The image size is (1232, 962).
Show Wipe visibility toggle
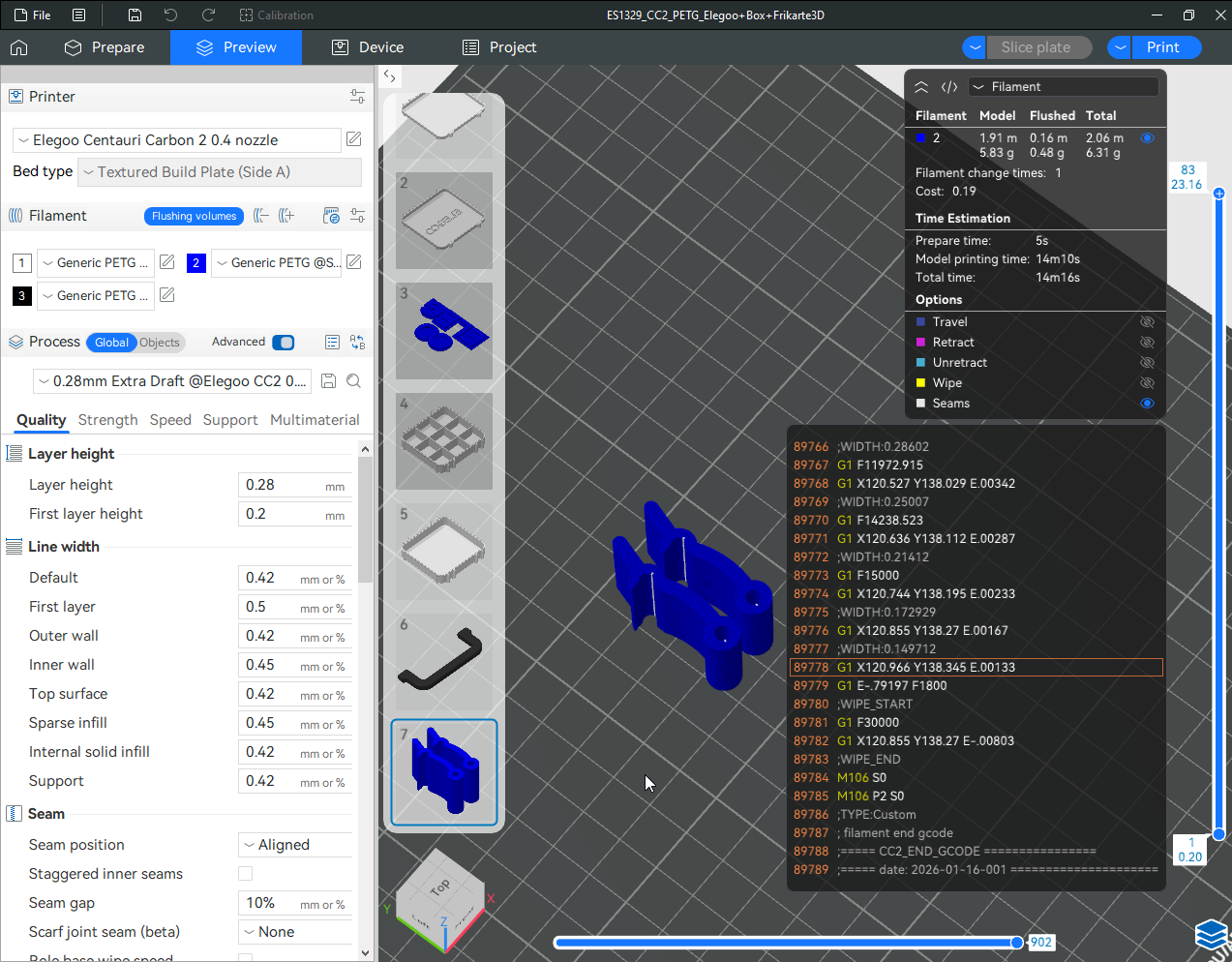tap(1147, 383)
